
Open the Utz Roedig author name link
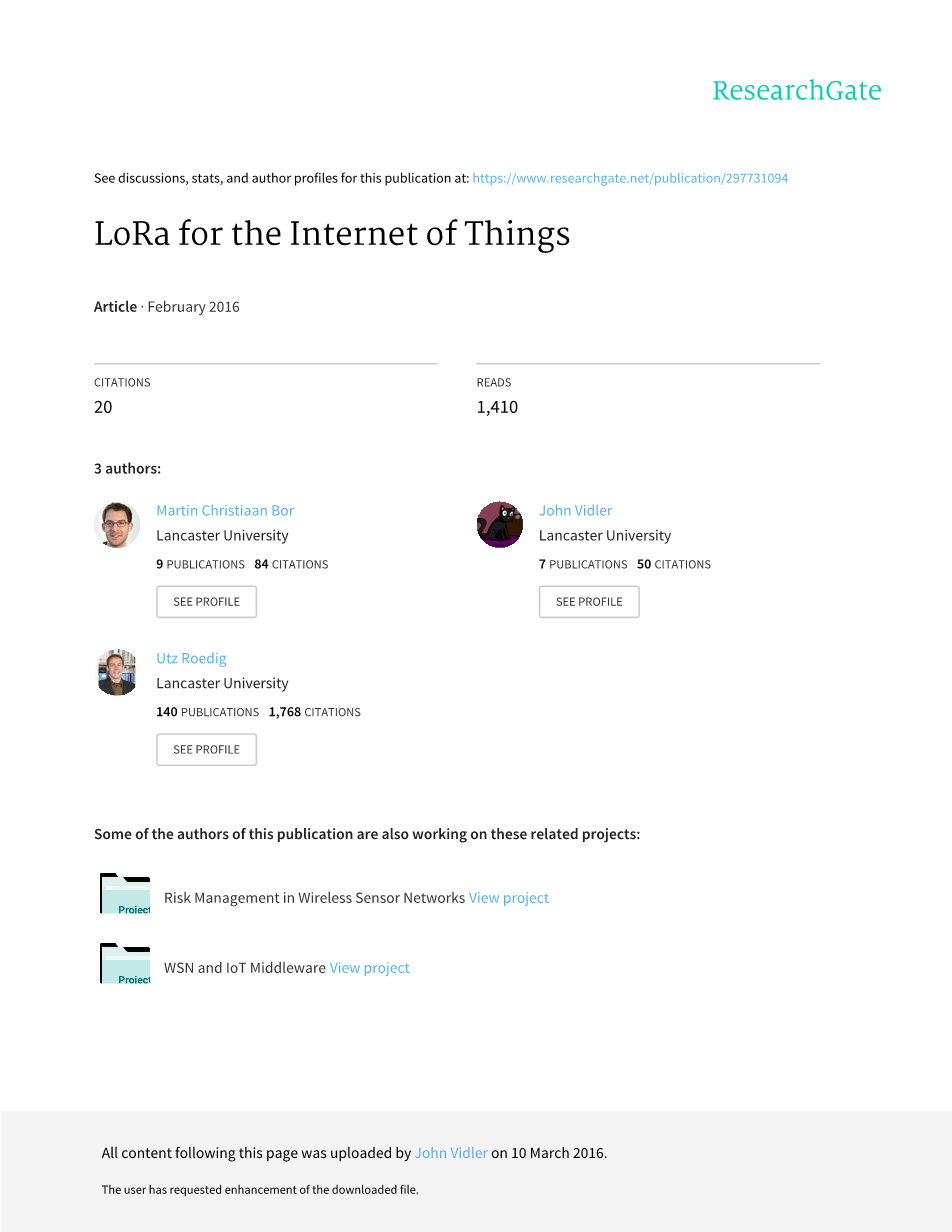(191, 658)
